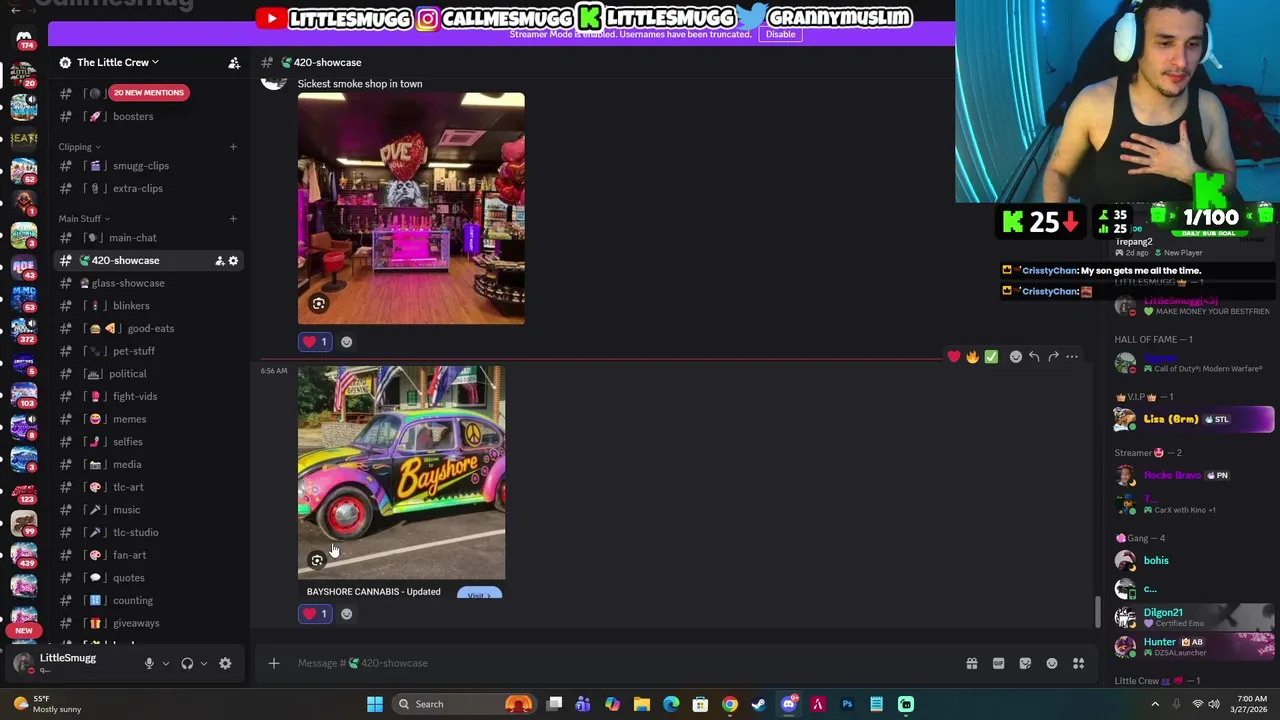
Task: Open Windows Start menu on the taskbar
Action: 375,704
